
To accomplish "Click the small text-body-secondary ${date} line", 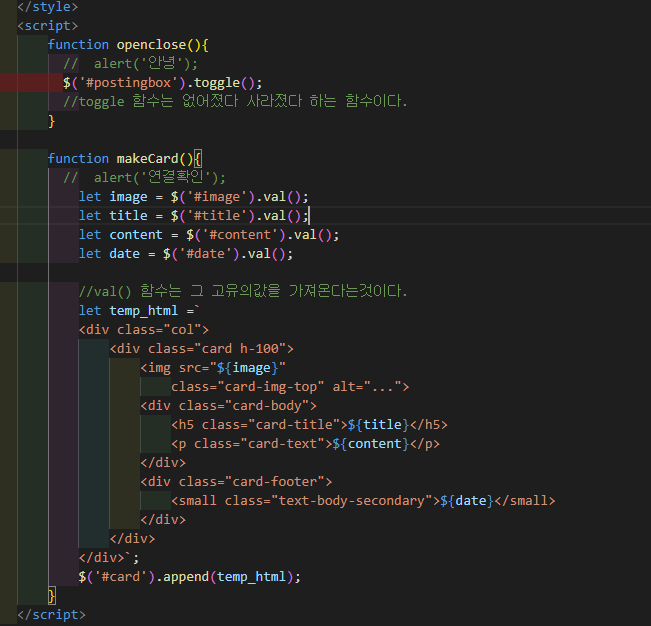I will [x=363, y=501].
